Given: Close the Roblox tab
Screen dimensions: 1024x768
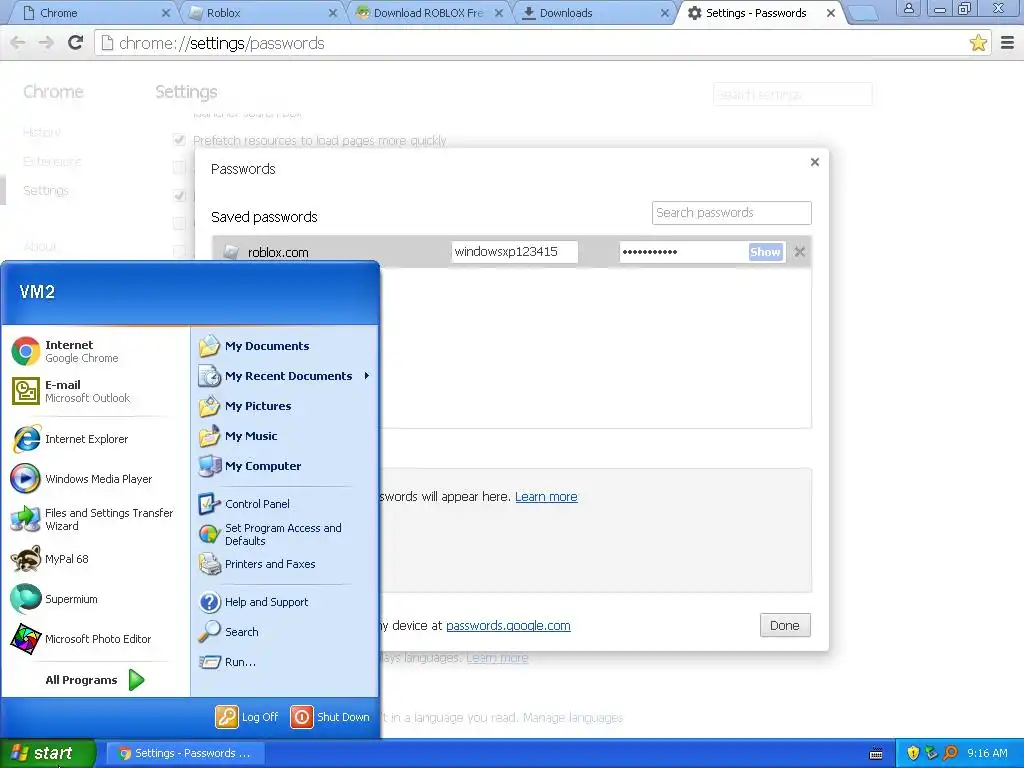Looking at the screenshot, I should click(333, 13).
